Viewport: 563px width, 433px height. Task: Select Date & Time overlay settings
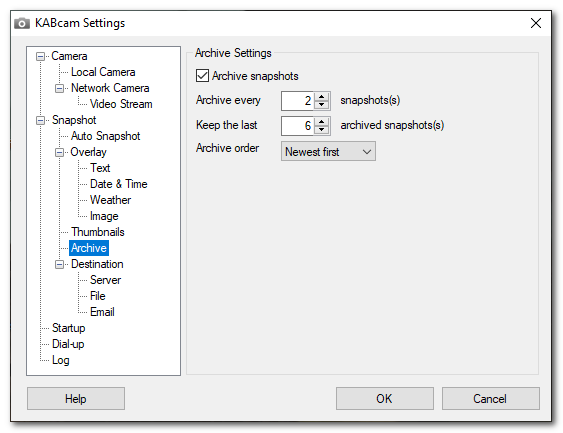click(118, 184)
